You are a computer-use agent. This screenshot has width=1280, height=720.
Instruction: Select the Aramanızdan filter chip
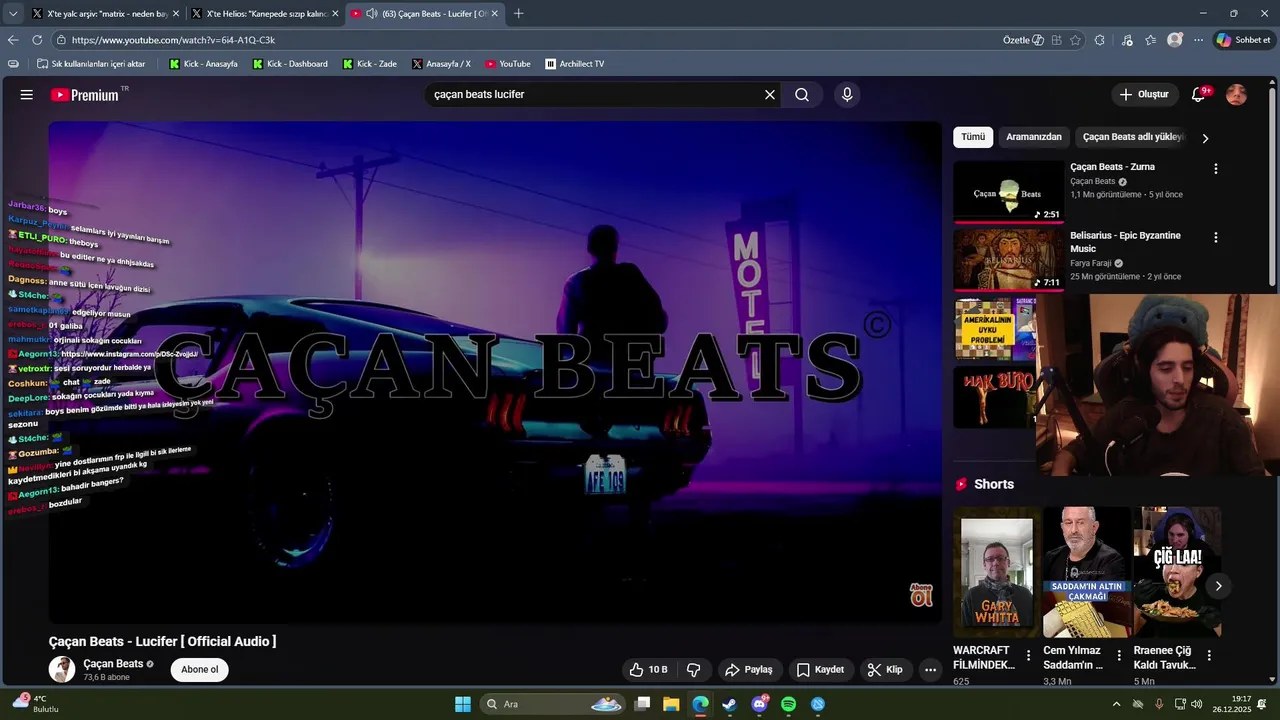(1034, 137)
